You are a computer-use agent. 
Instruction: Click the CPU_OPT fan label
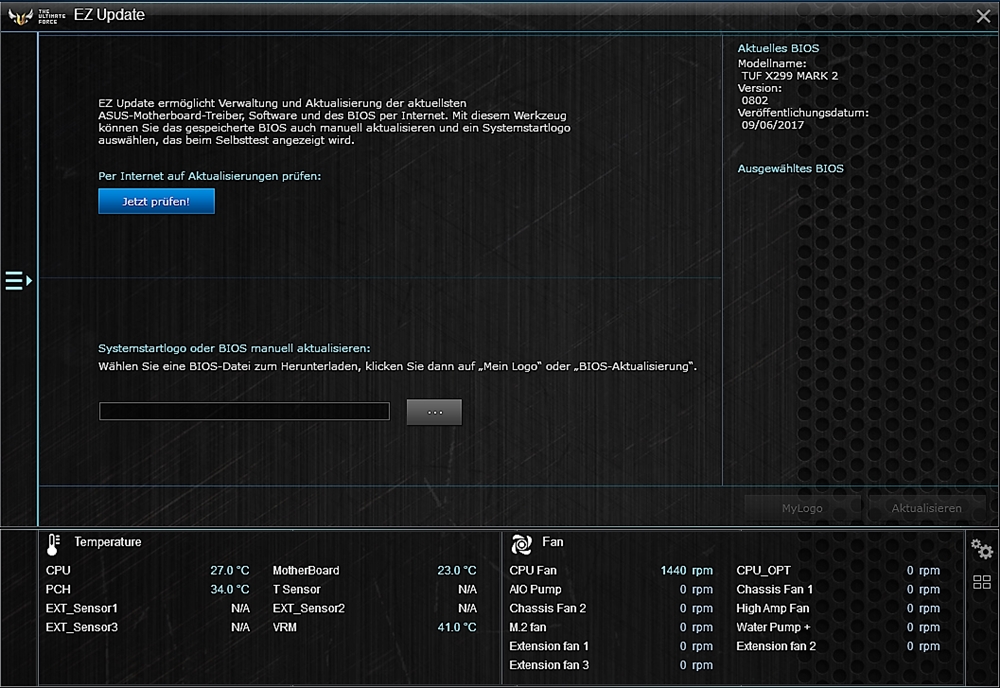pos(763,571)
